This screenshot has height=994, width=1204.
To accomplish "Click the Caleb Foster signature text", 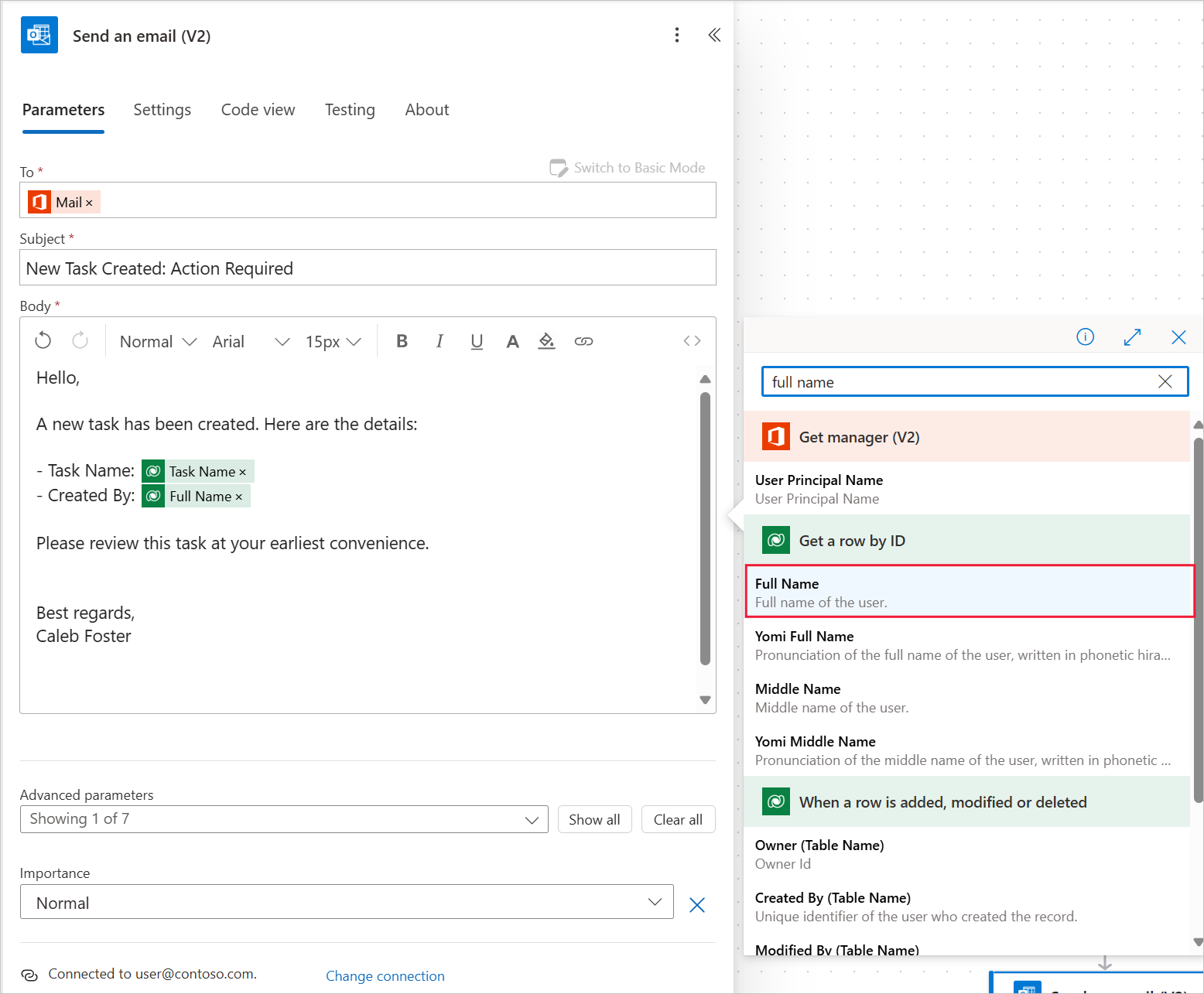I will [84, 636].
